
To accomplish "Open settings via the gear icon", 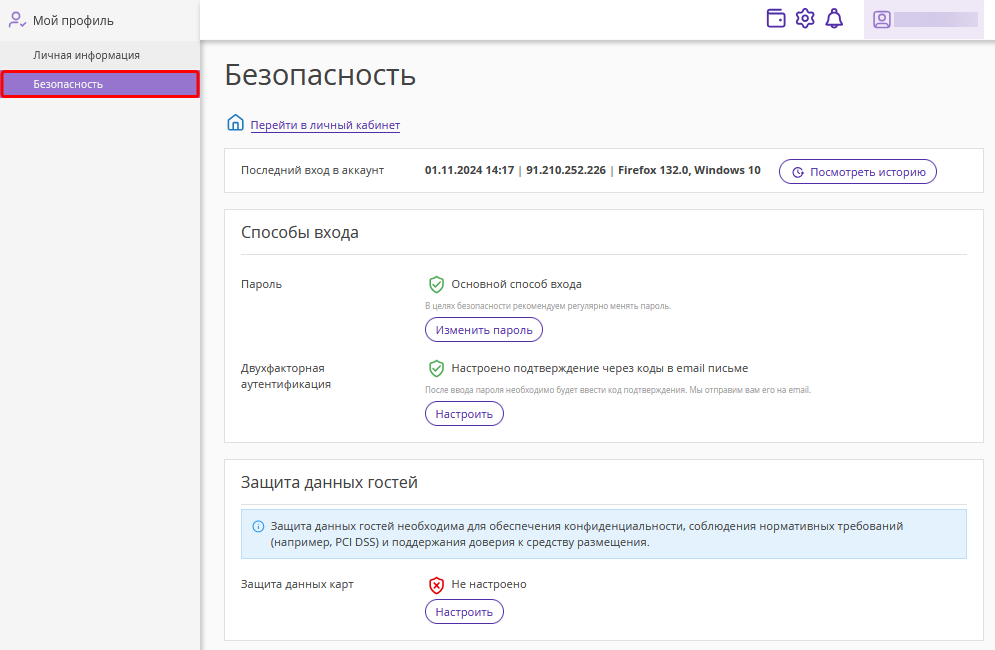I will [x=805, y=18].
